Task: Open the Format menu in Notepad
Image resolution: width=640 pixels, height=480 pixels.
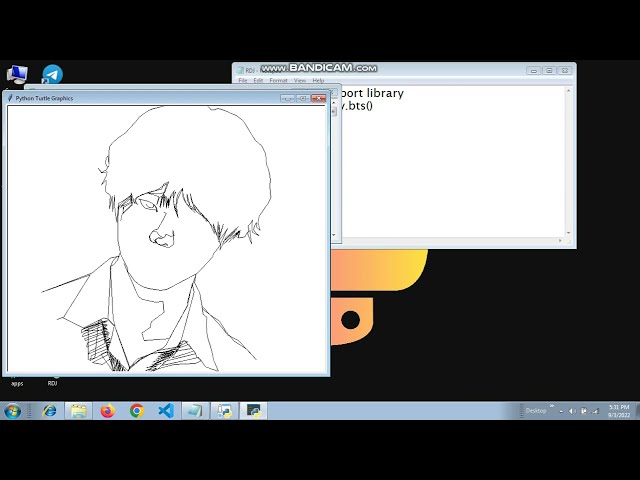Action: click(278, 80)
